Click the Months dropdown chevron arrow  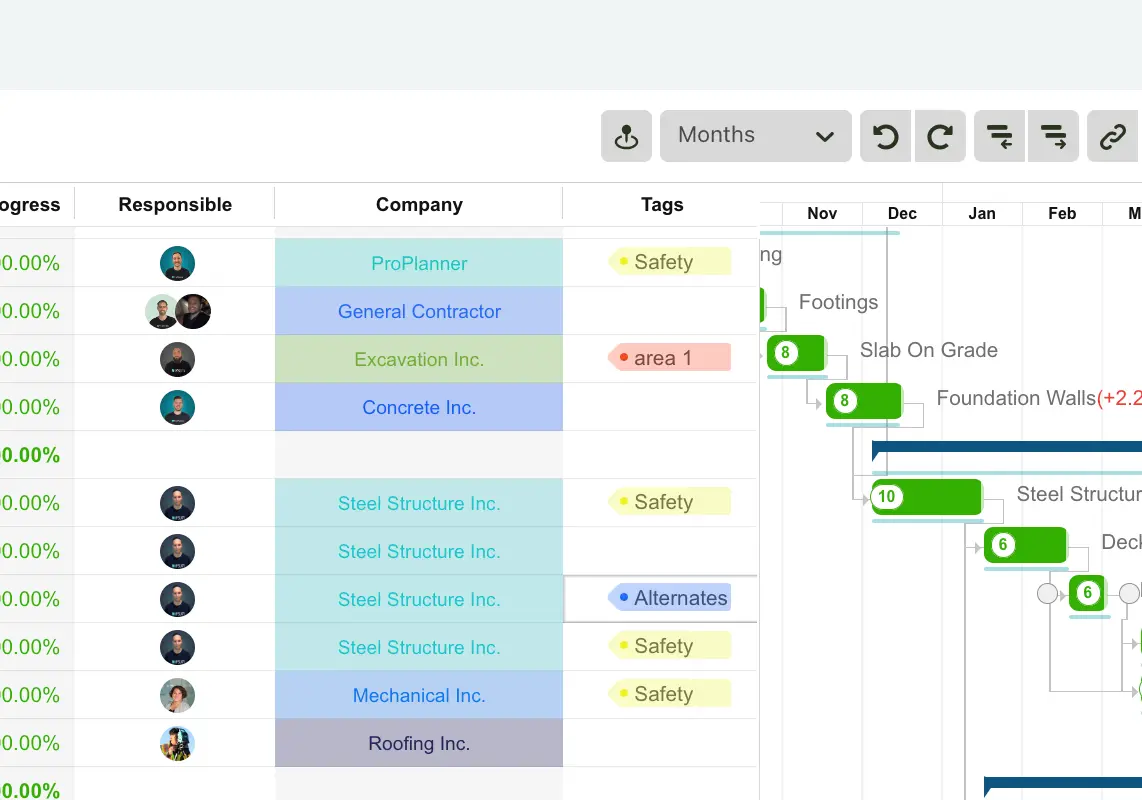pyautogui.click(x=824, y=136)
